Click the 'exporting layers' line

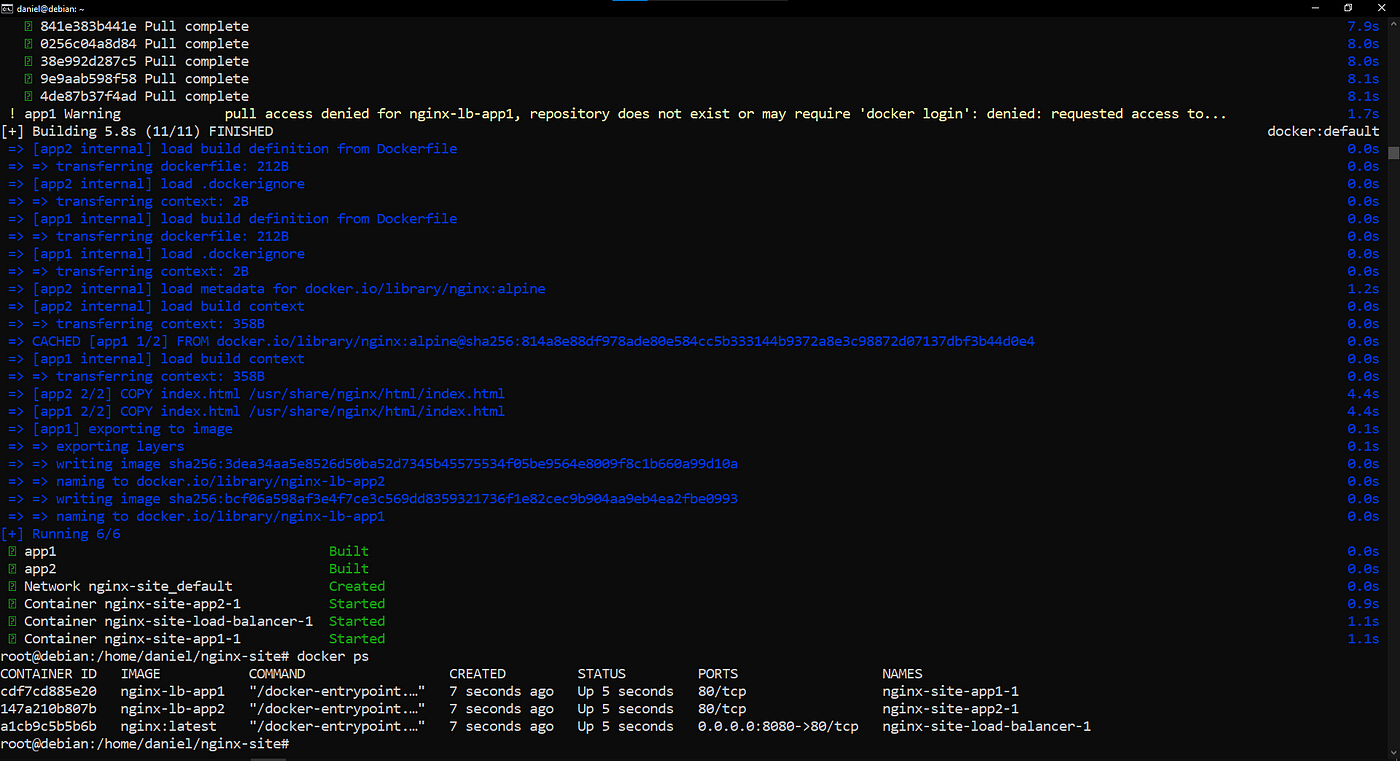point(96,446)
